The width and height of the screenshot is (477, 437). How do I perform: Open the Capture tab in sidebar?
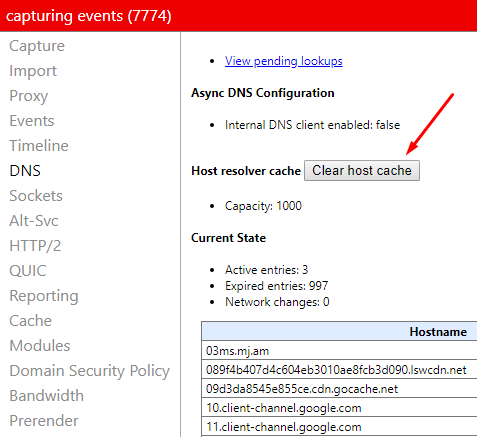37,46
